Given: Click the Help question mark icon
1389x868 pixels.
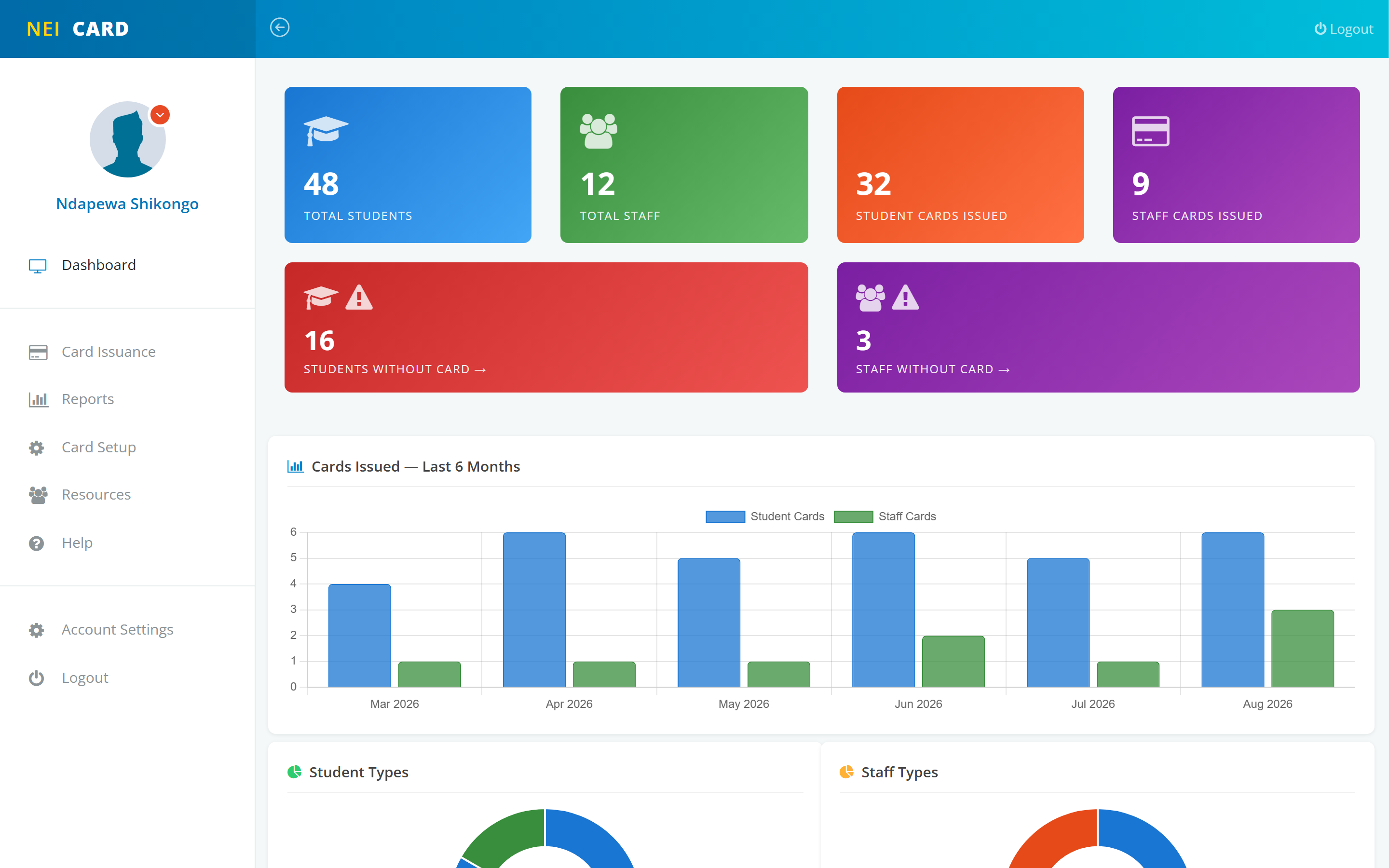Looking at the screenshot, I should (37, 543).
